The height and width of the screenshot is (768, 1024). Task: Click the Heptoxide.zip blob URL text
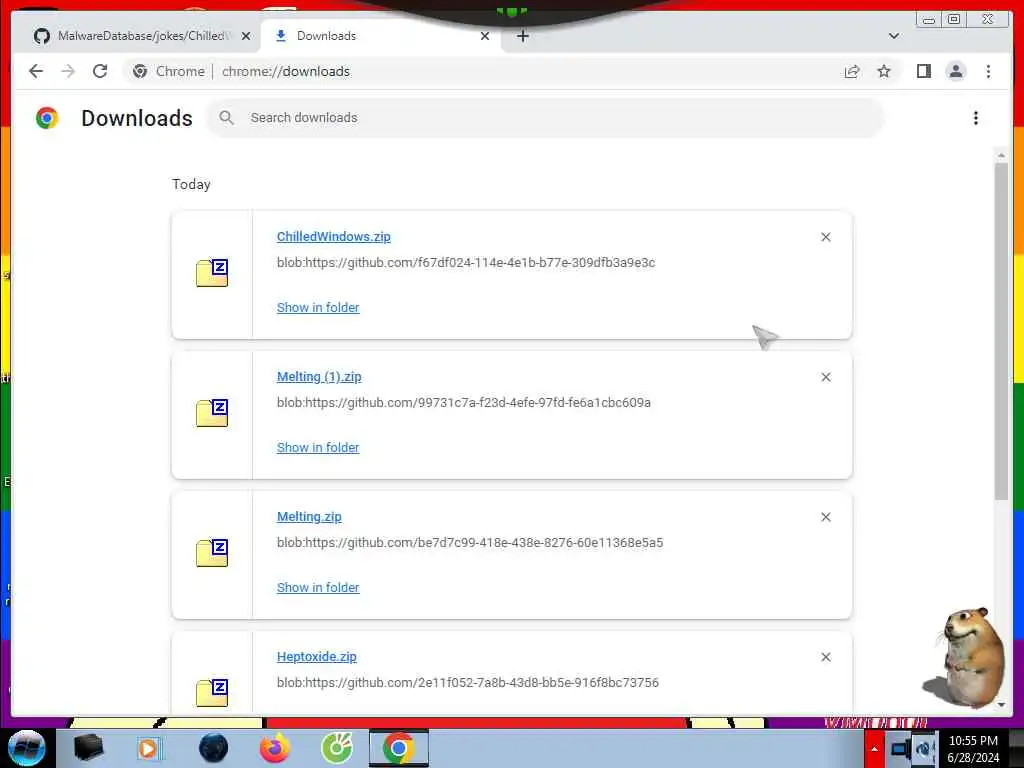tap(468, 682)
